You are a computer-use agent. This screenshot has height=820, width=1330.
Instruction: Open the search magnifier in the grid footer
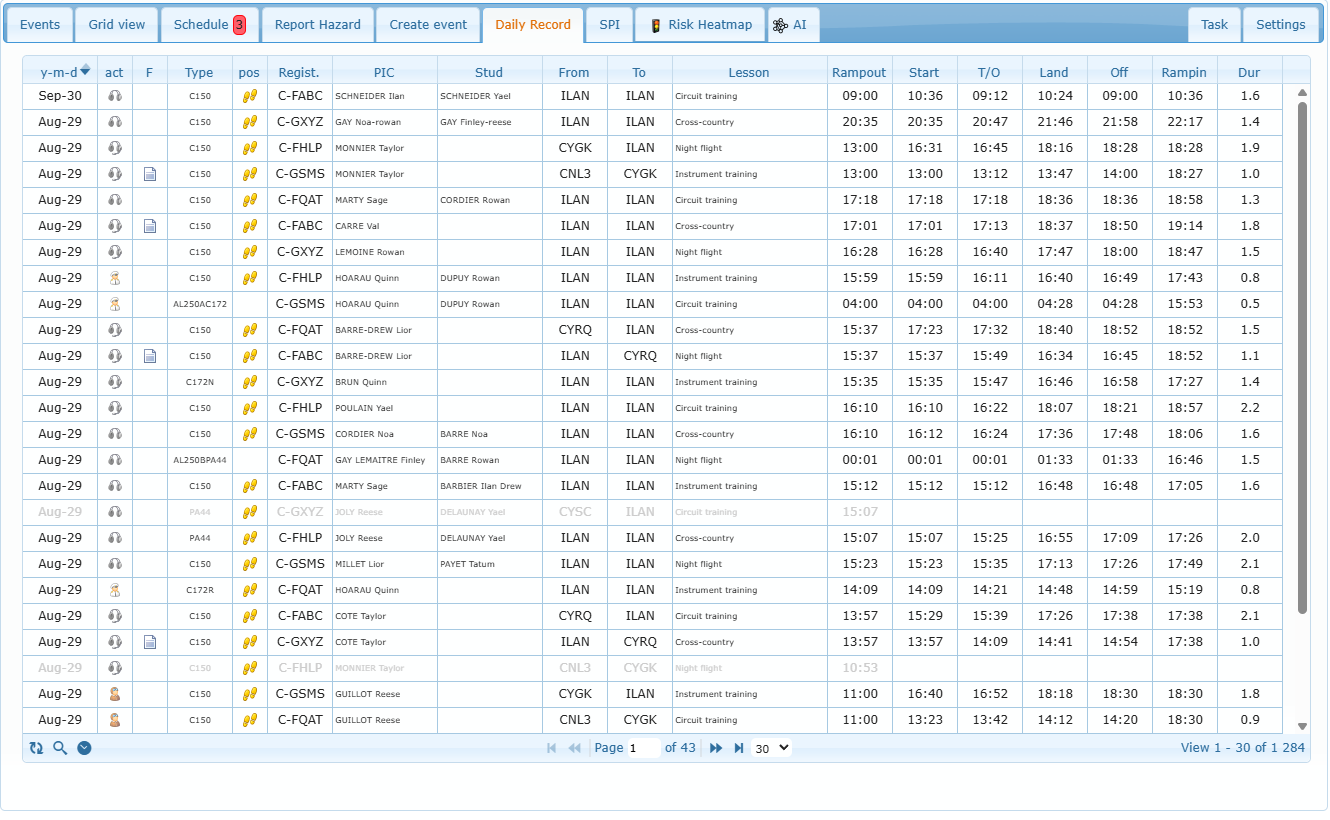60,748
